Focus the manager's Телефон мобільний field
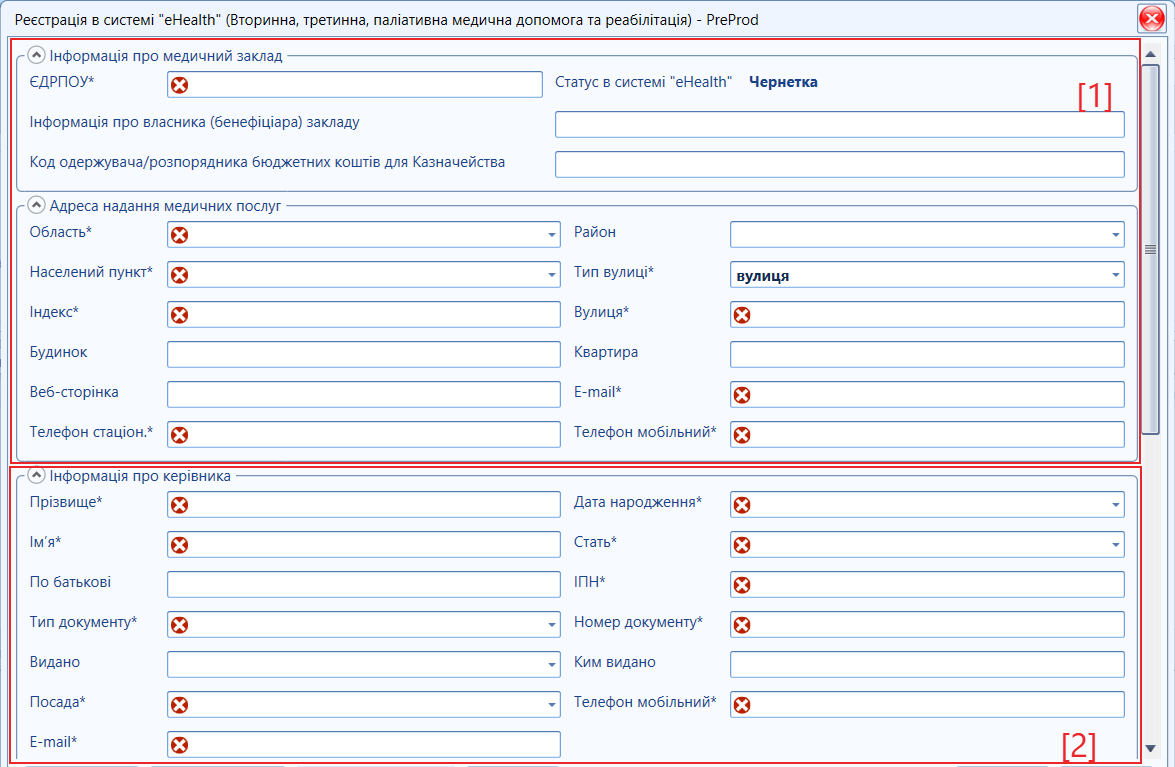The image size is (1175, 767). click(x=927, y=705)
